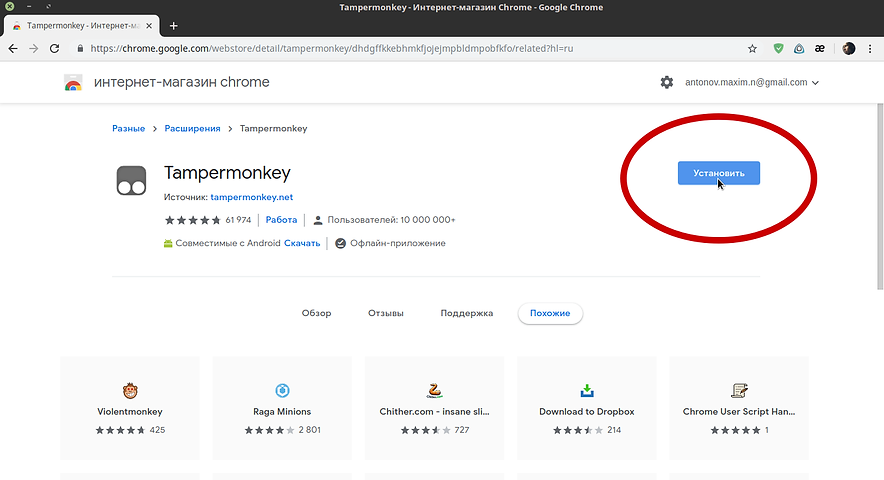Switch to the Обзор tab
The height and width of the screenshot is (480, 884).
point(316,313)
